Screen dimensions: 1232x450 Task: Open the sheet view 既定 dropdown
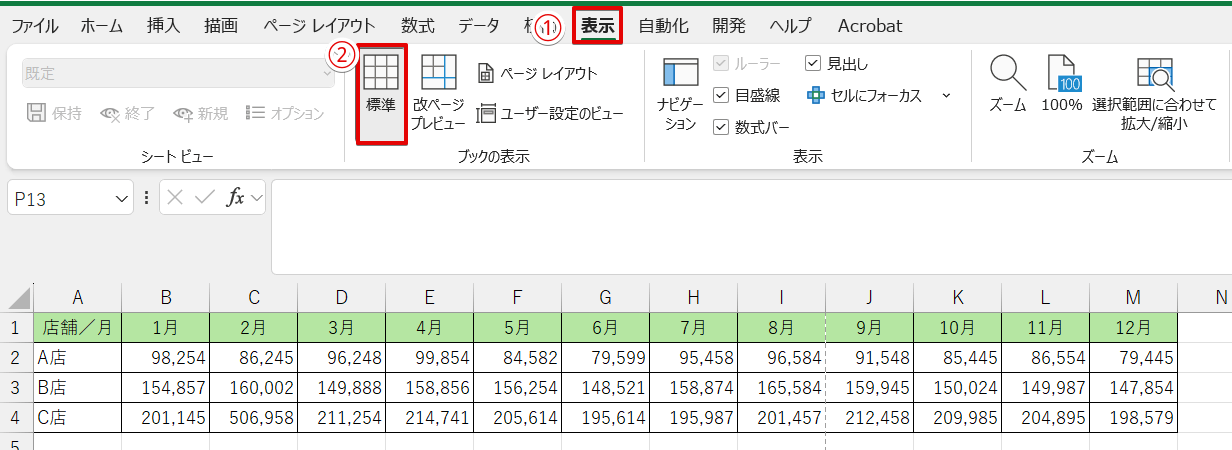pyautogui.click(x=179, y=73)
